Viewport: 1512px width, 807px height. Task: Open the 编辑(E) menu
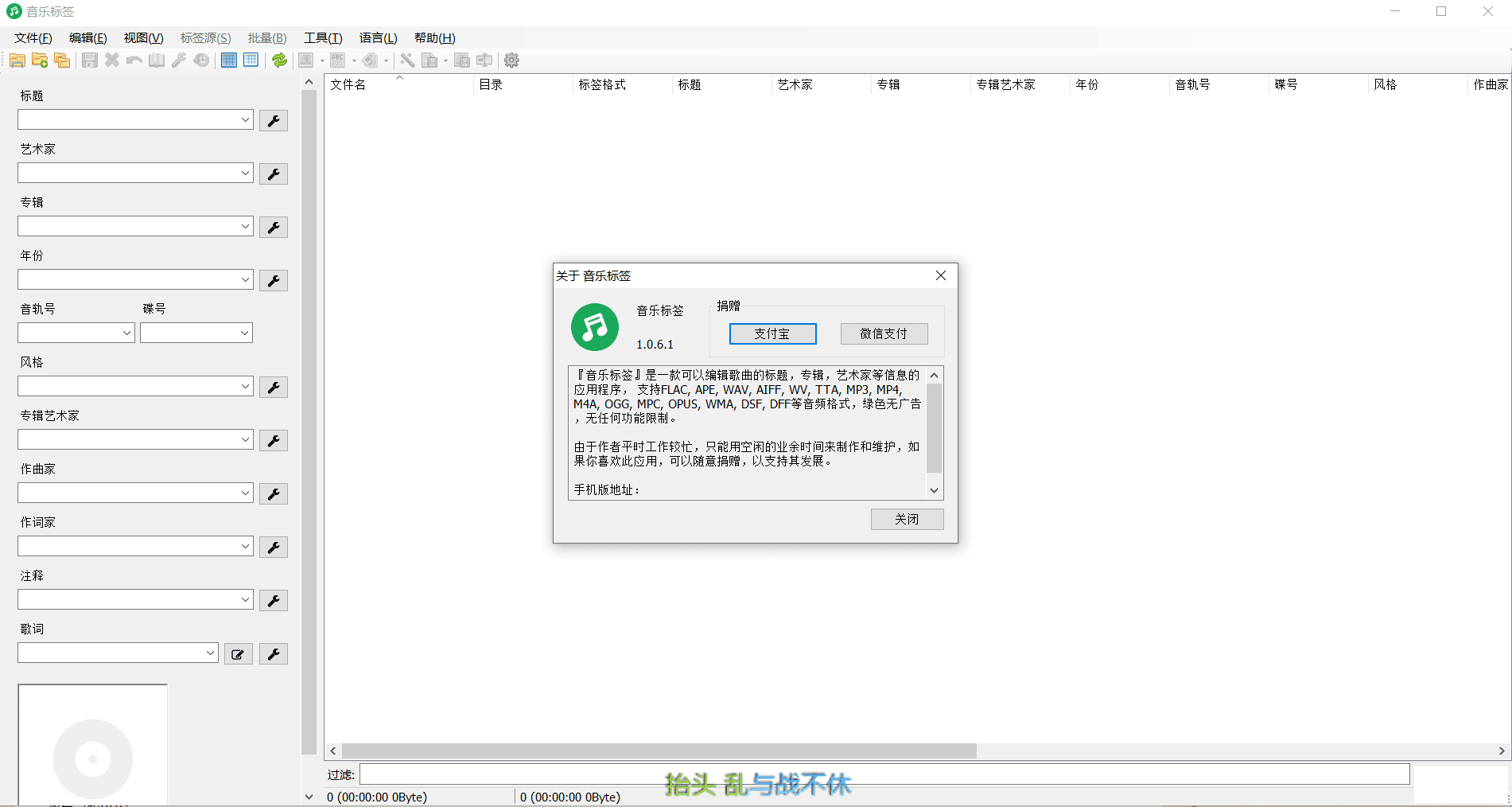click(87, 38)
